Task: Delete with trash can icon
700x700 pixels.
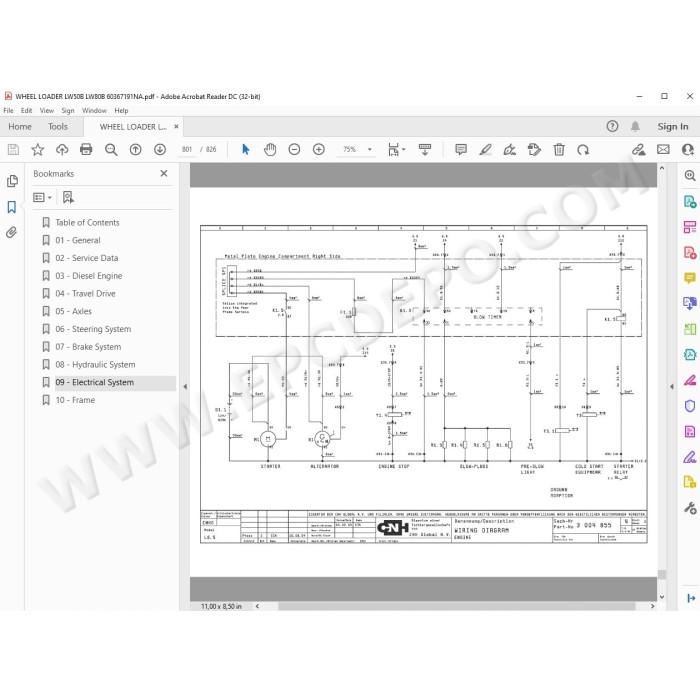Action: [559, 150]
